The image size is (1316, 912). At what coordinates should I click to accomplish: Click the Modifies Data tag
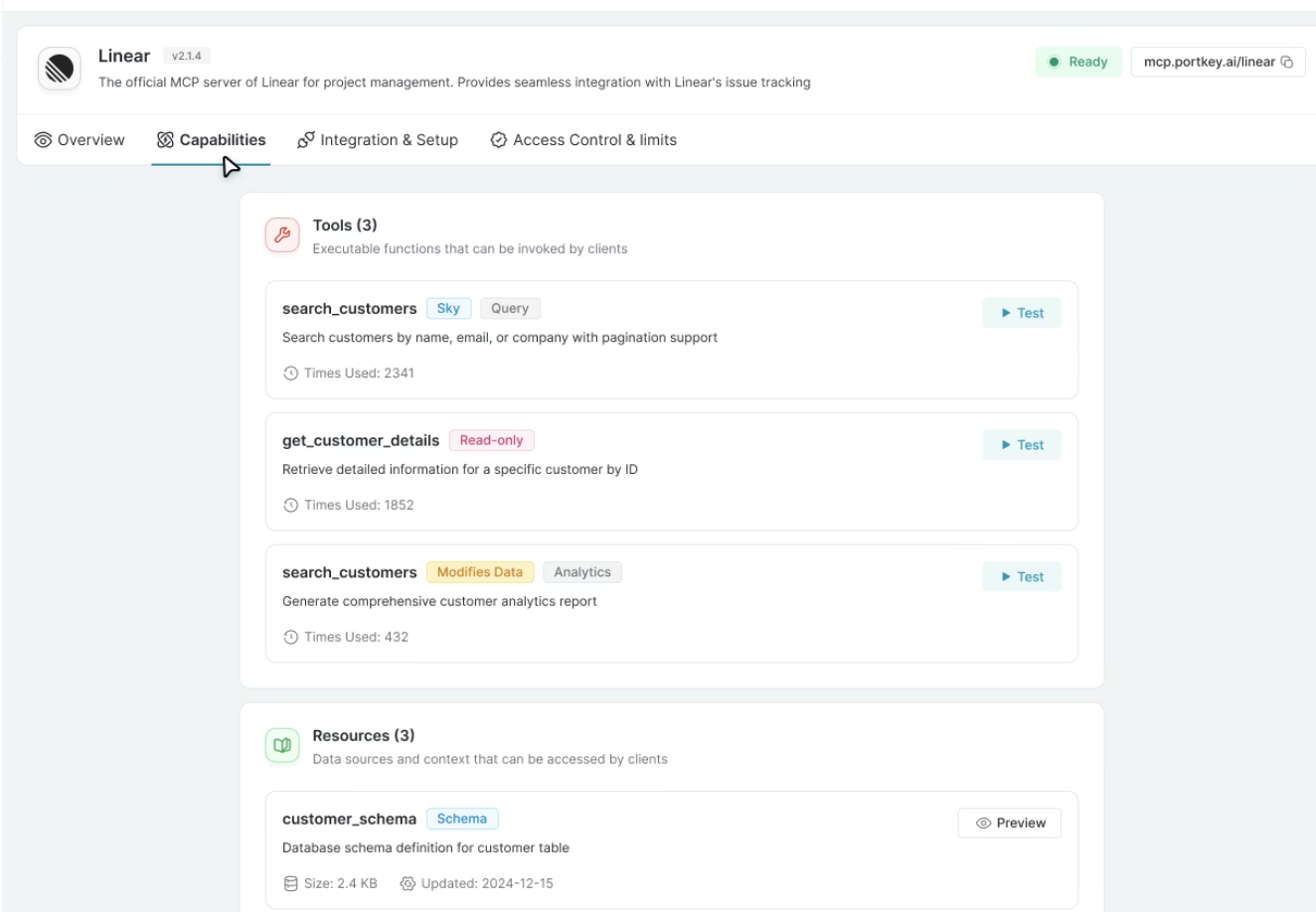(x=480, y=572)
